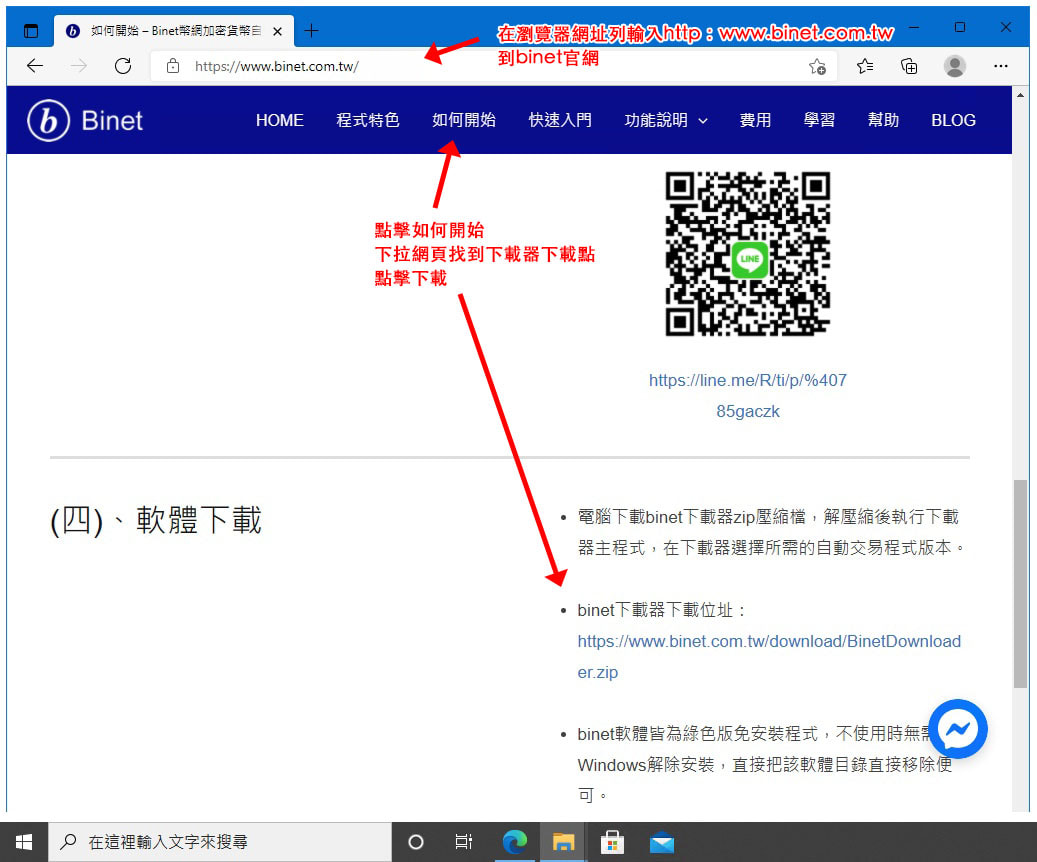
Task: Click the (四)、軟體下載 heading
Action: click(156, 520)
